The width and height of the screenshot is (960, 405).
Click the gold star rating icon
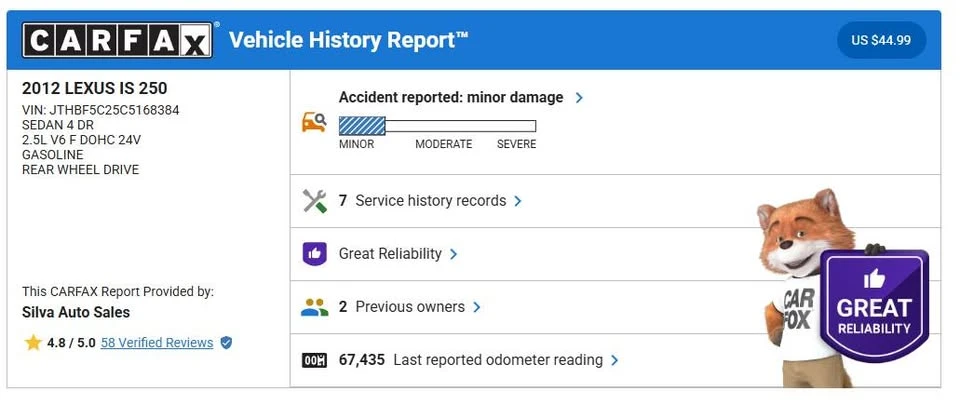[x=33, y=343]
